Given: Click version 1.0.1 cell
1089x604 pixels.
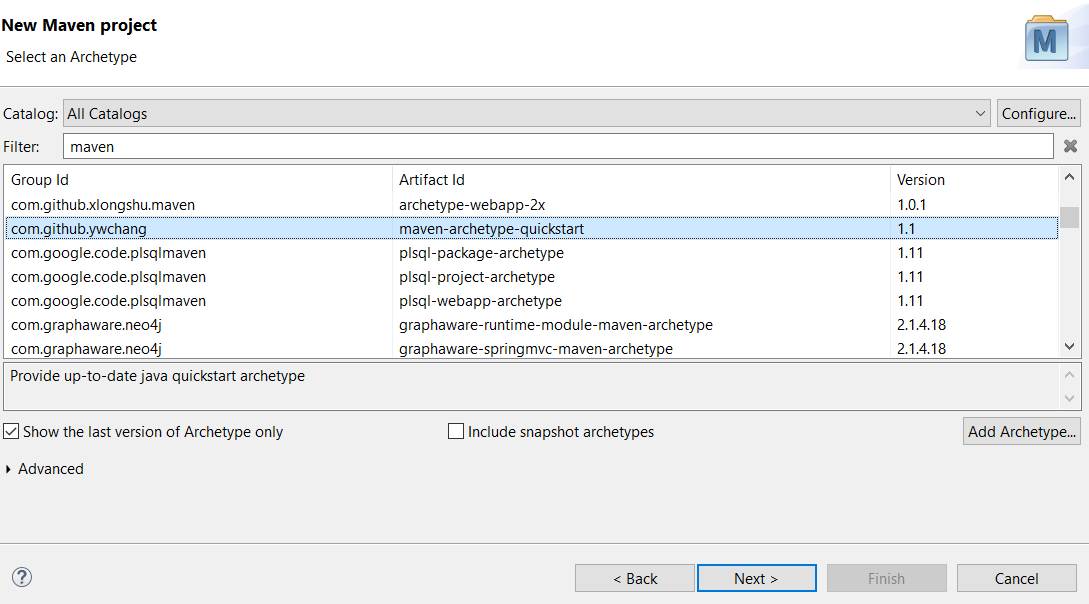Looking at the screenshot, I should click(911, 205).
